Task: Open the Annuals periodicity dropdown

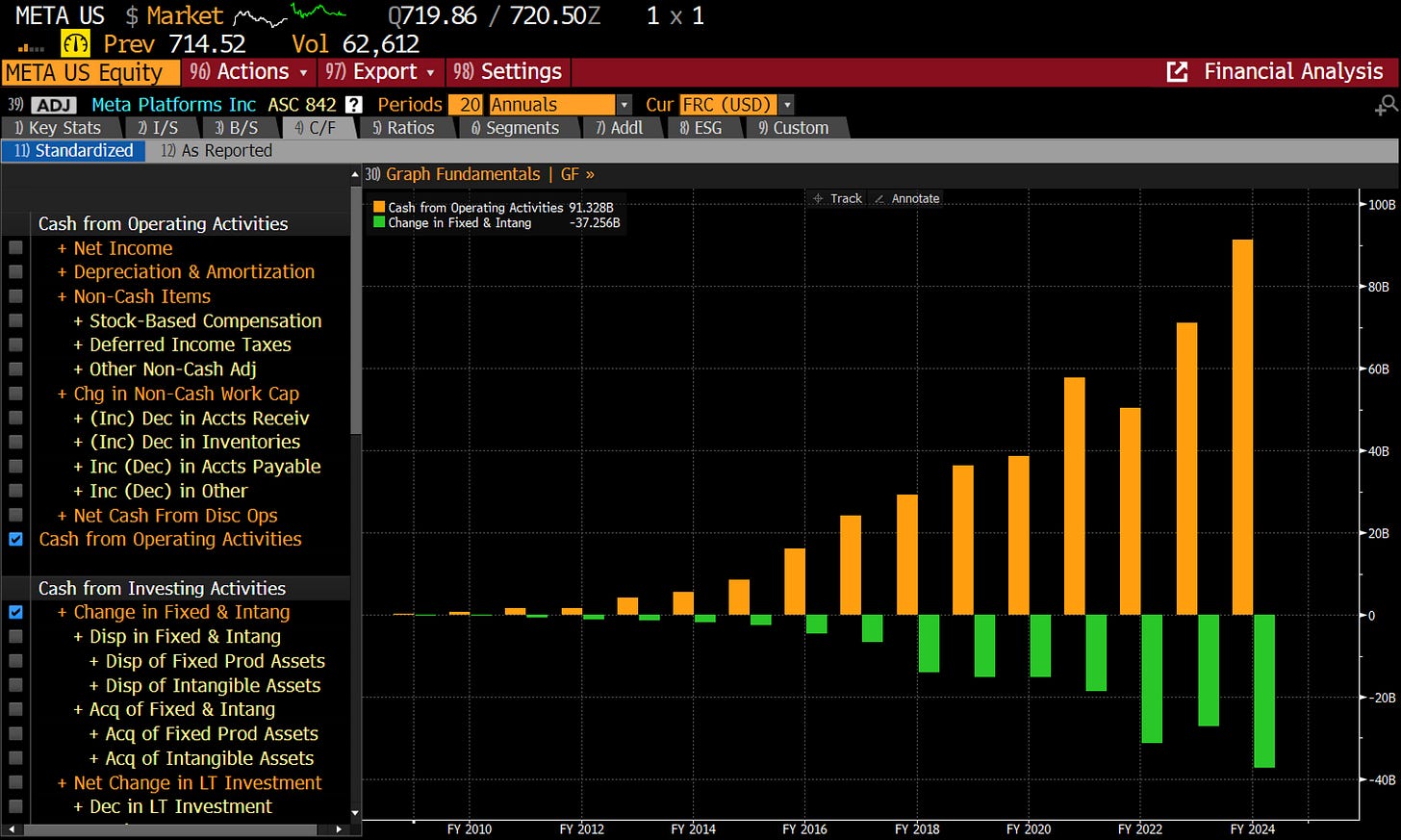Action: tap(624, 105)
